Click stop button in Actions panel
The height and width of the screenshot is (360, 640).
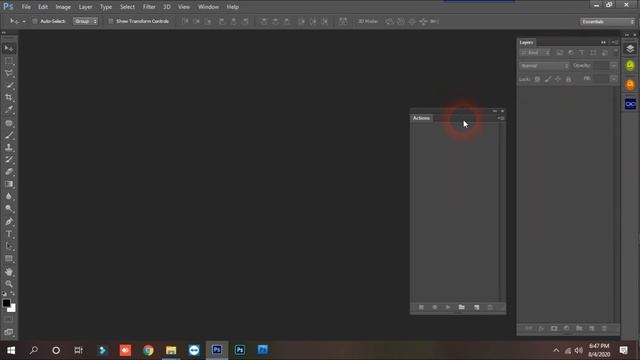421,307
